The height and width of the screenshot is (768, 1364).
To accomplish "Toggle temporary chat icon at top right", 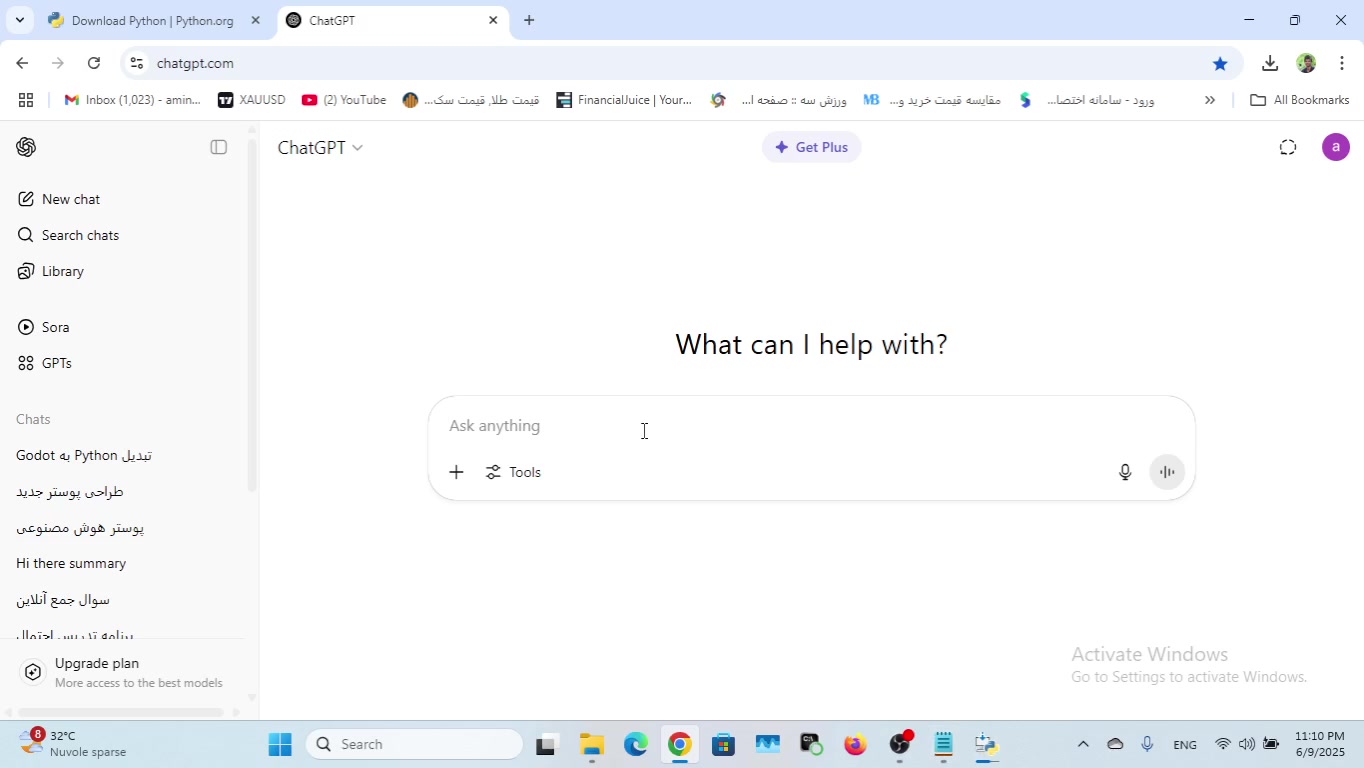I will pos(1288,147).
